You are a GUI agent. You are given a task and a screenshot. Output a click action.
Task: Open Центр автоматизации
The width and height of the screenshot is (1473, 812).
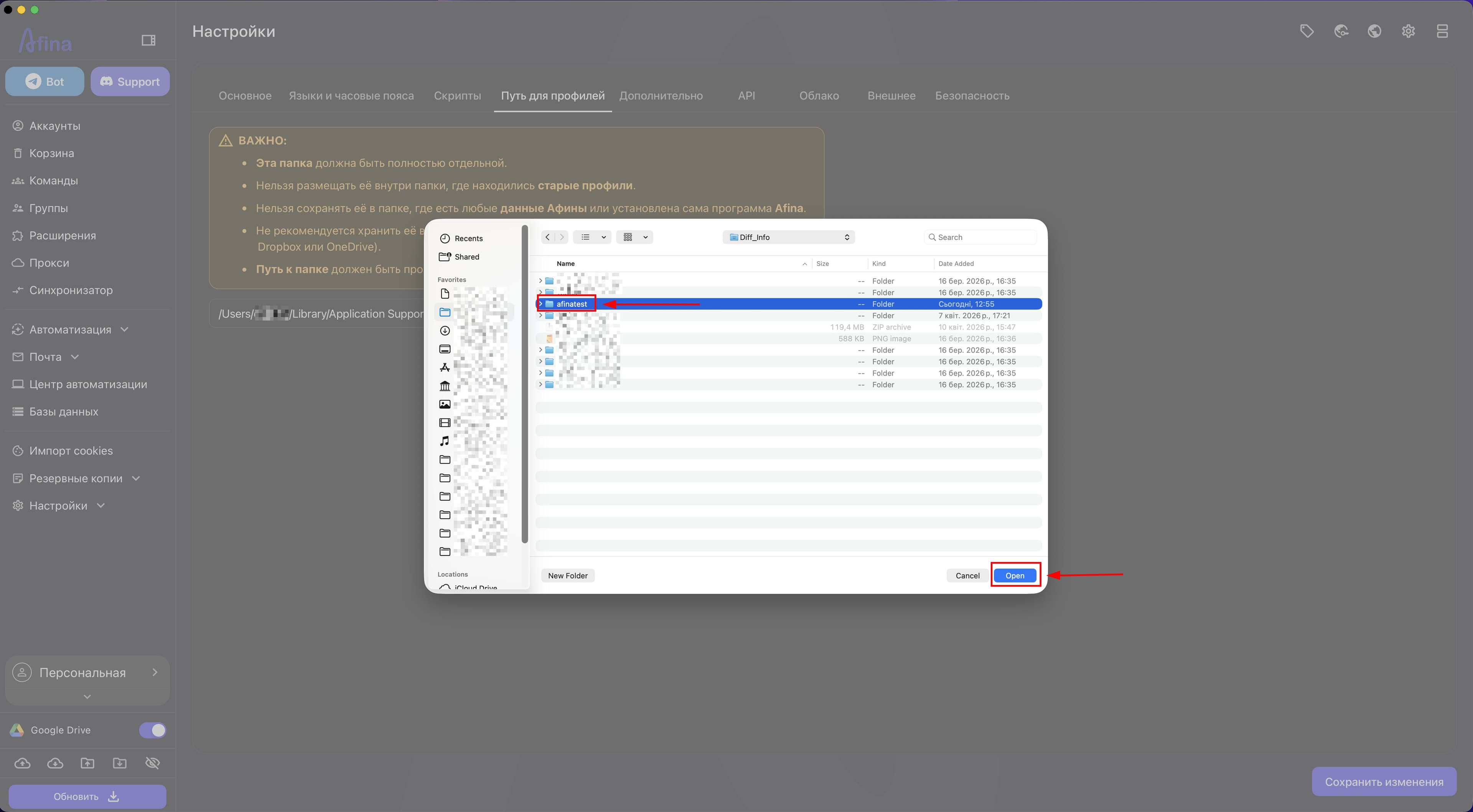click(x=88, y=385)
